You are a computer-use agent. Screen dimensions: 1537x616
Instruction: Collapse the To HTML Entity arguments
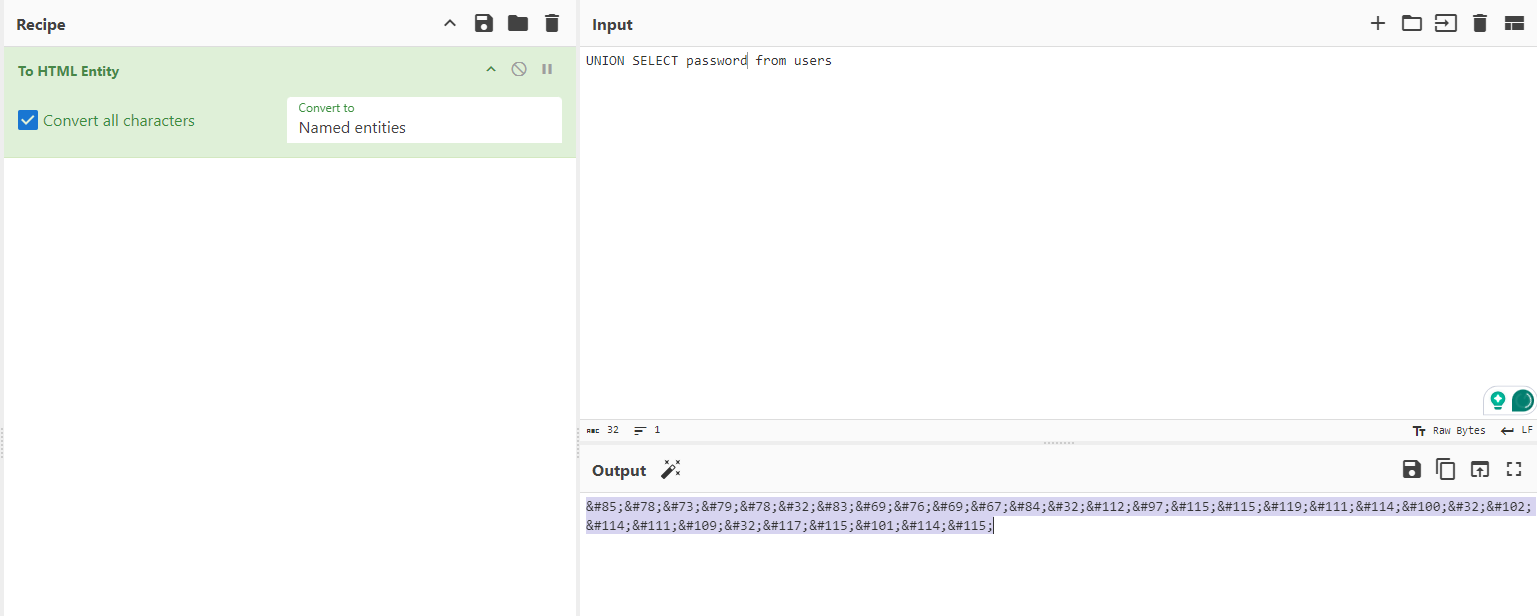(x=490, y=70)
